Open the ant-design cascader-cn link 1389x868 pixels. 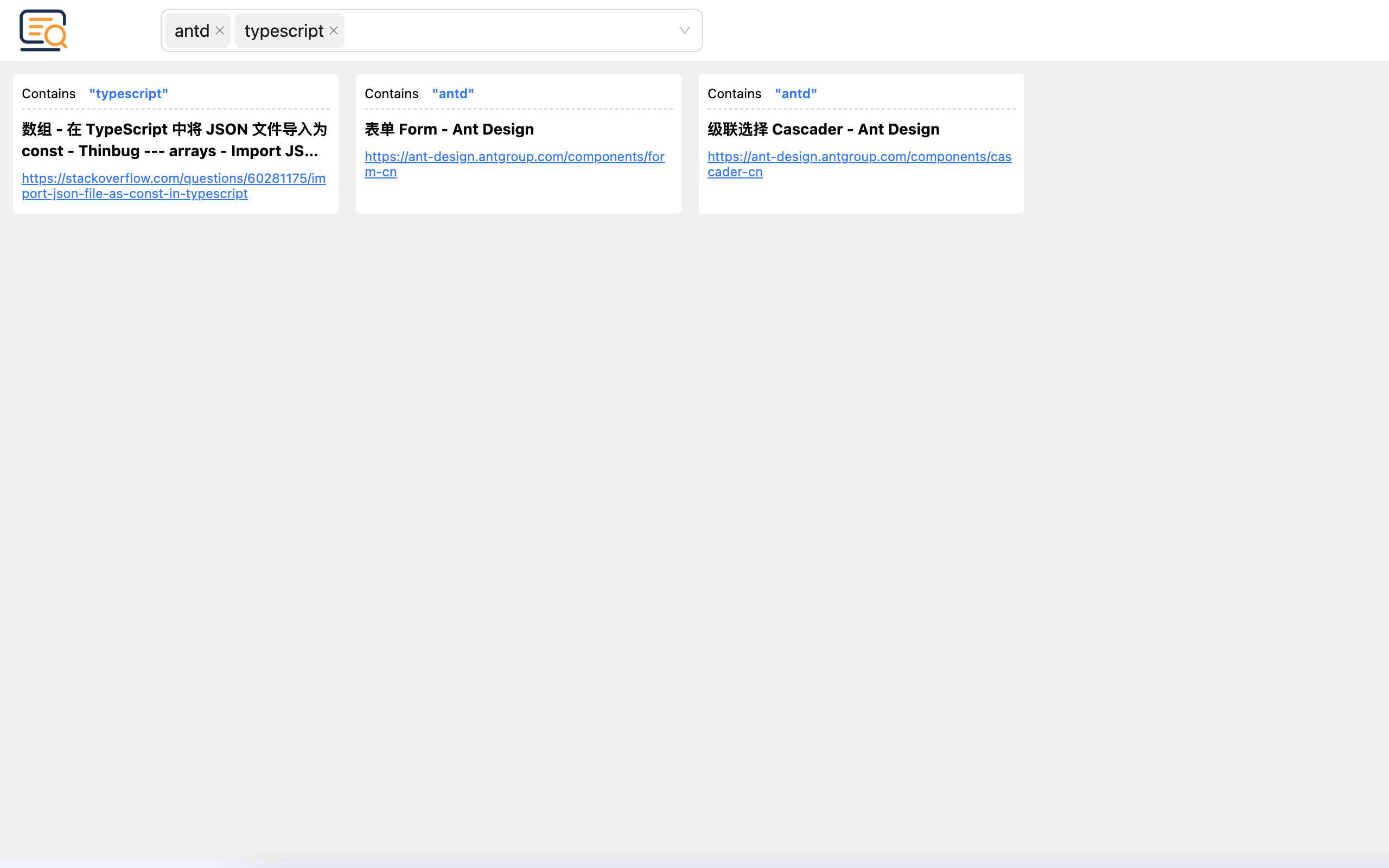point(859,164)
